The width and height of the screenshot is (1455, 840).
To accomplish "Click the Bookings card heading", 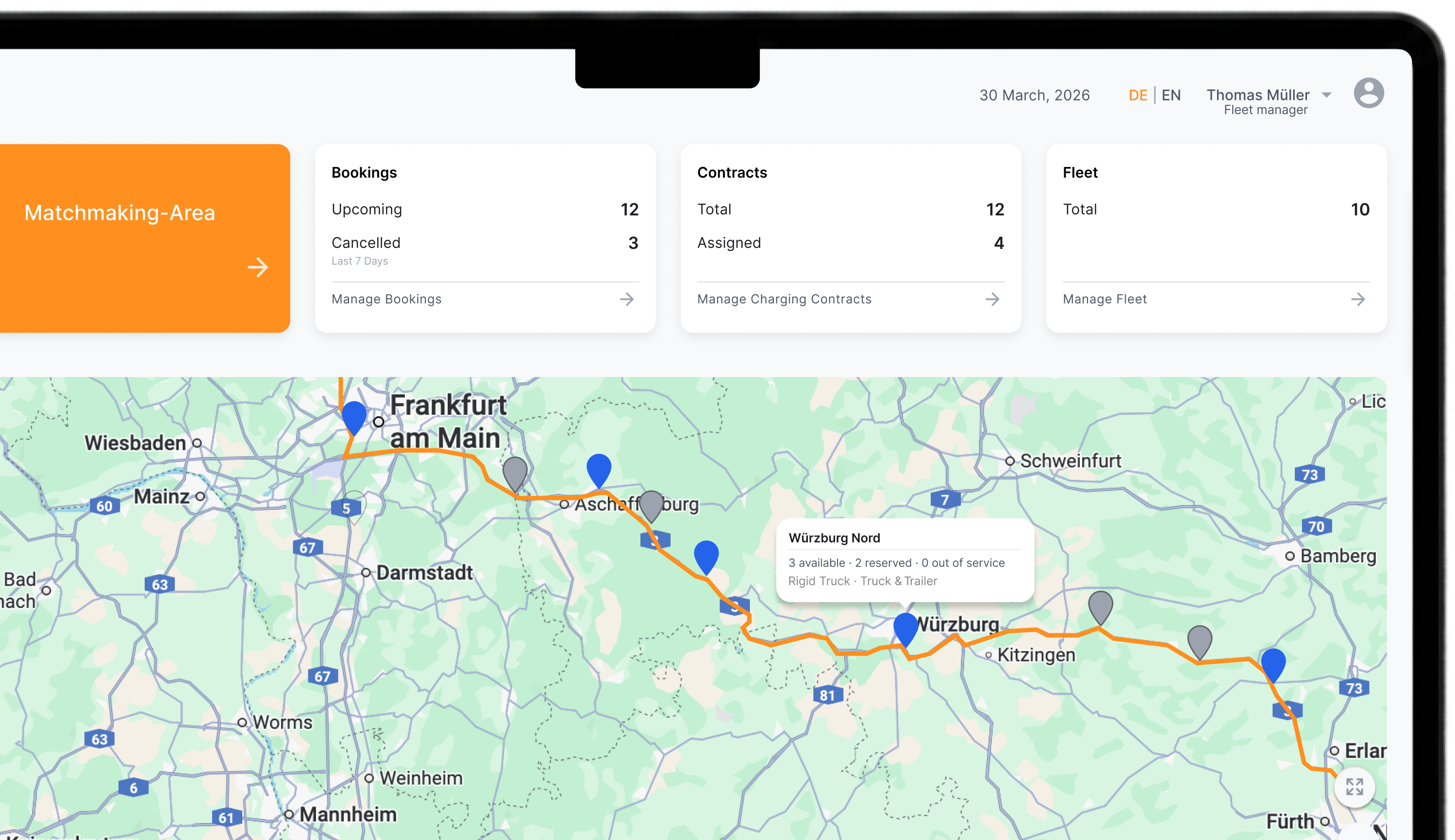I will click(x=364, y=172).
